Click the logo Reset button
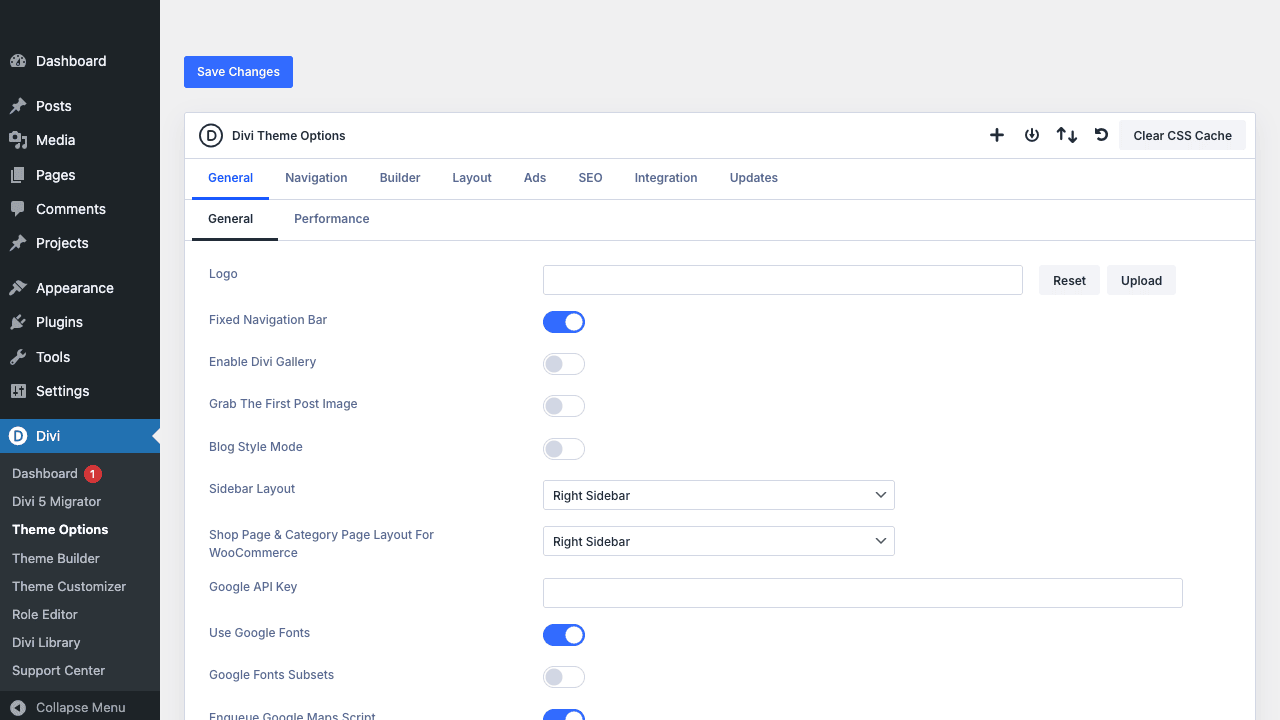This screenshot has width=1280, height=720. coord(1069,280)
